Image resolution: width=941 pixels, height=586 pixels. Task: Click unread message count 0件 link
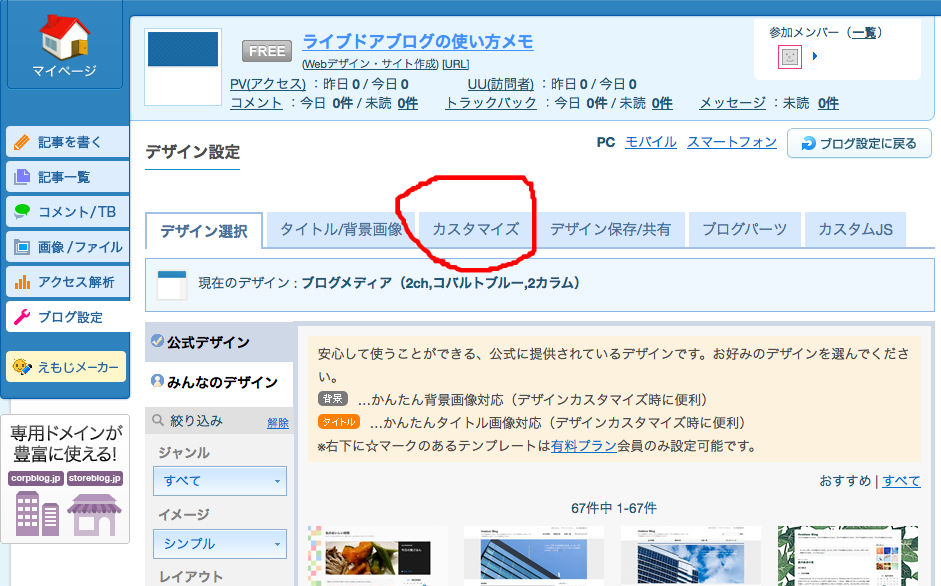828,103
